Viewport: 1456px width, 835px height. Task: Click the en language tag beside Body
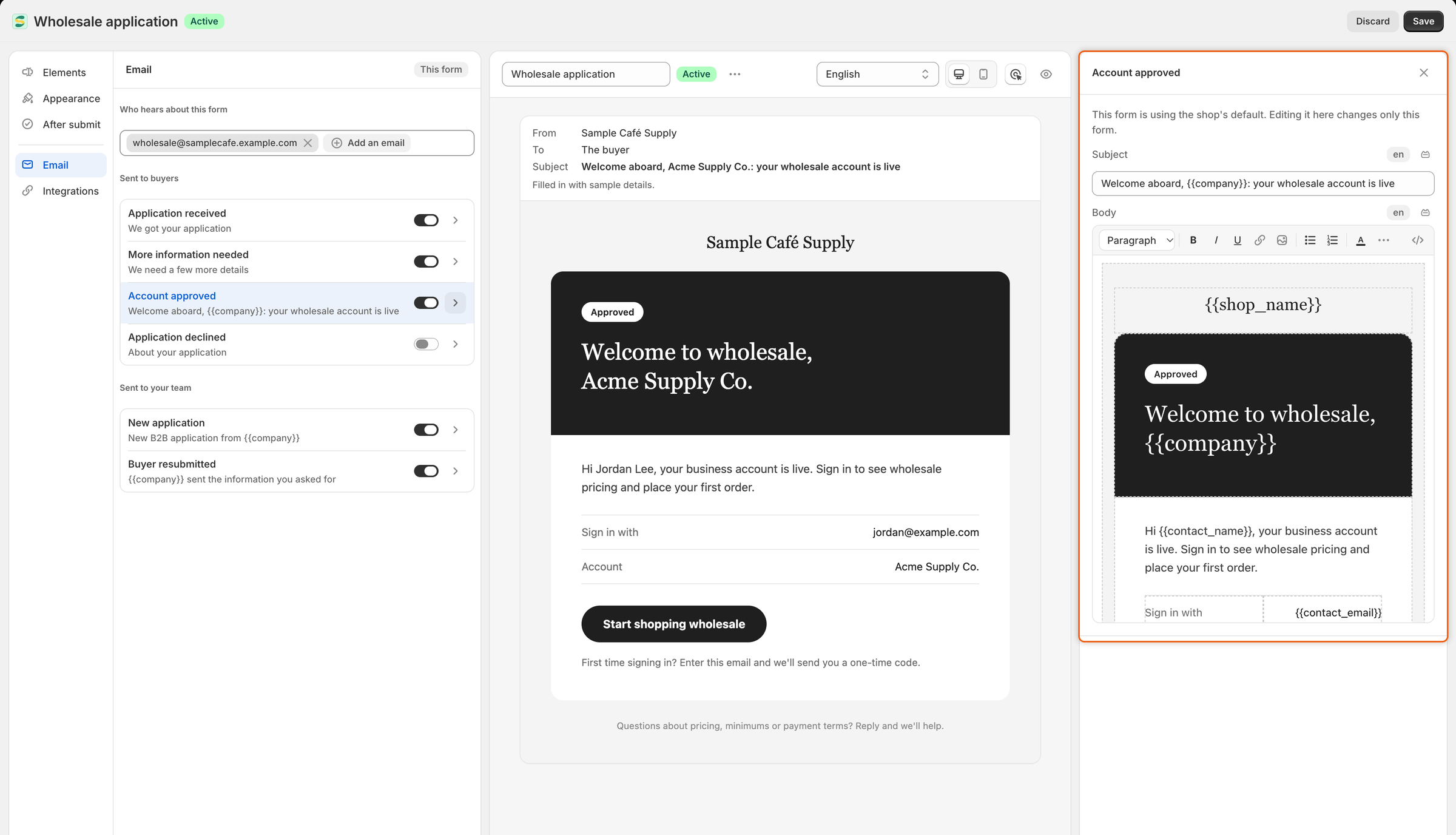click(1398, 213)
